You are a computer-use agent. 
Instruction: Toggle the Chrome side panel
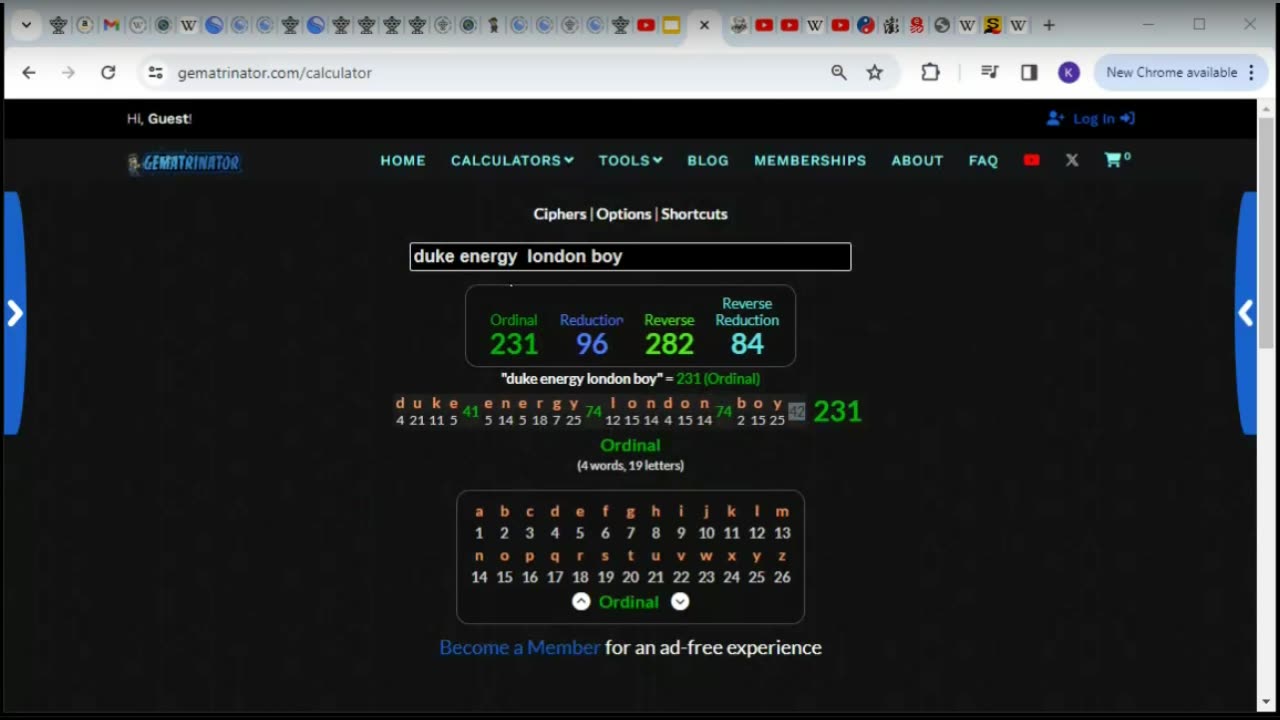[1029, 72]
